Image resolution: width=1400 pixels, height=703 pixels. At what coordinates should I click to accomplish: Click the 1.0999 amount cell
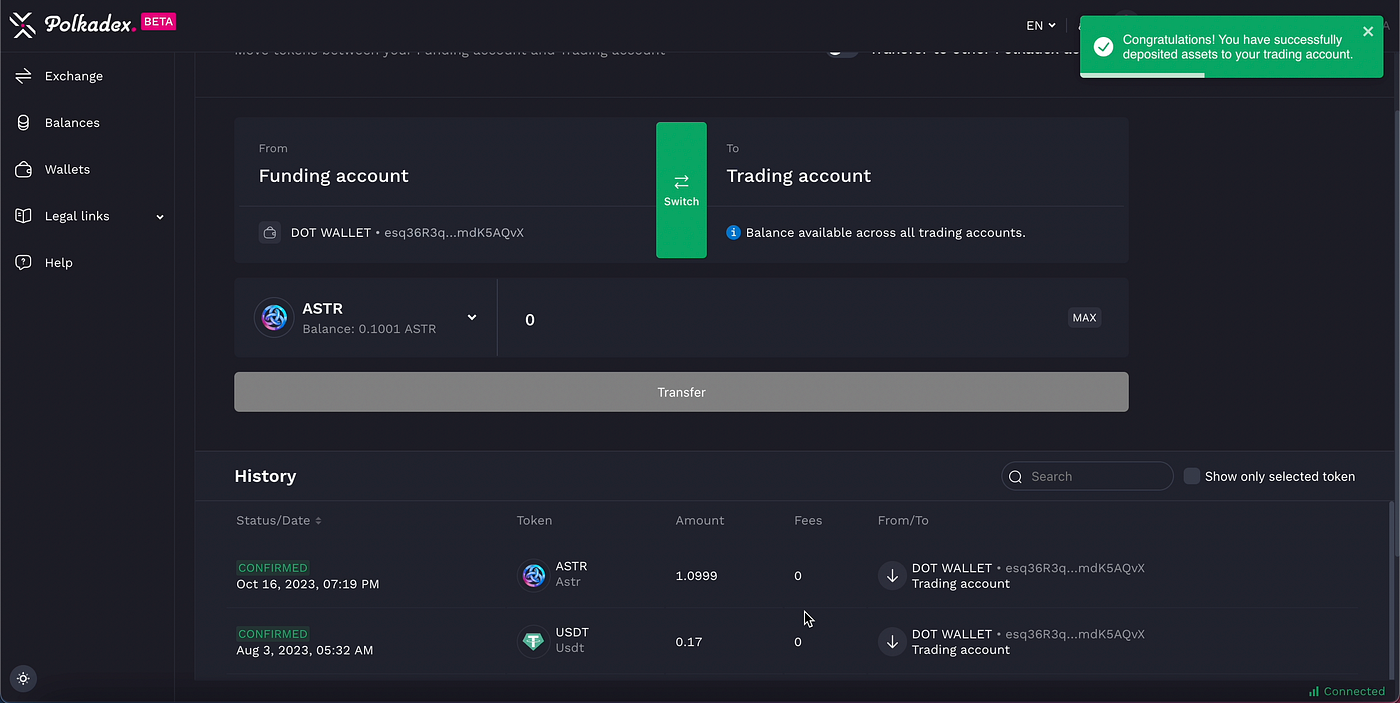pyautogui.click(x=696, y=576)
